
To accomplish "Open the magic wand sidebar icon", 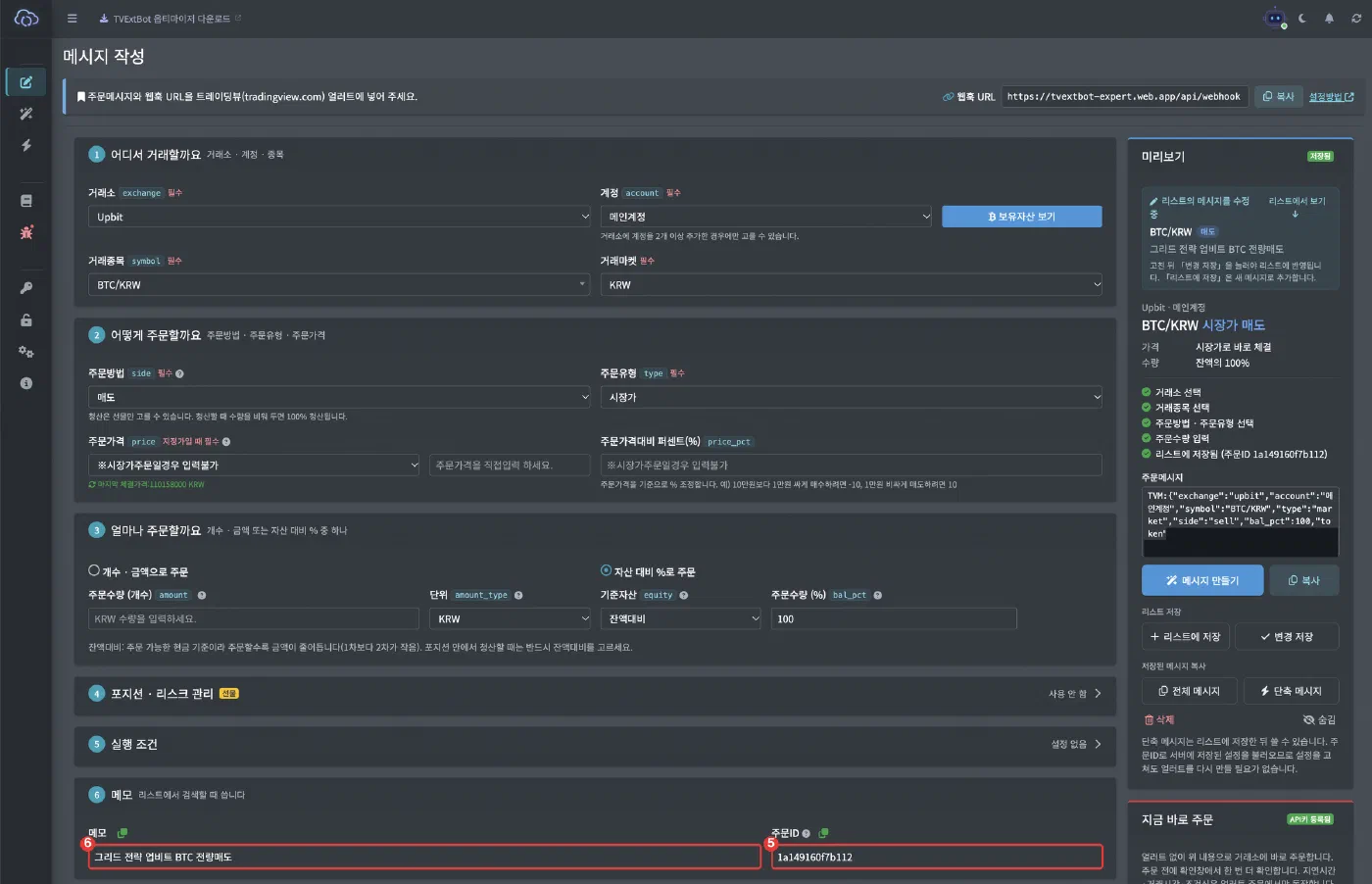I will pos(26,114).
